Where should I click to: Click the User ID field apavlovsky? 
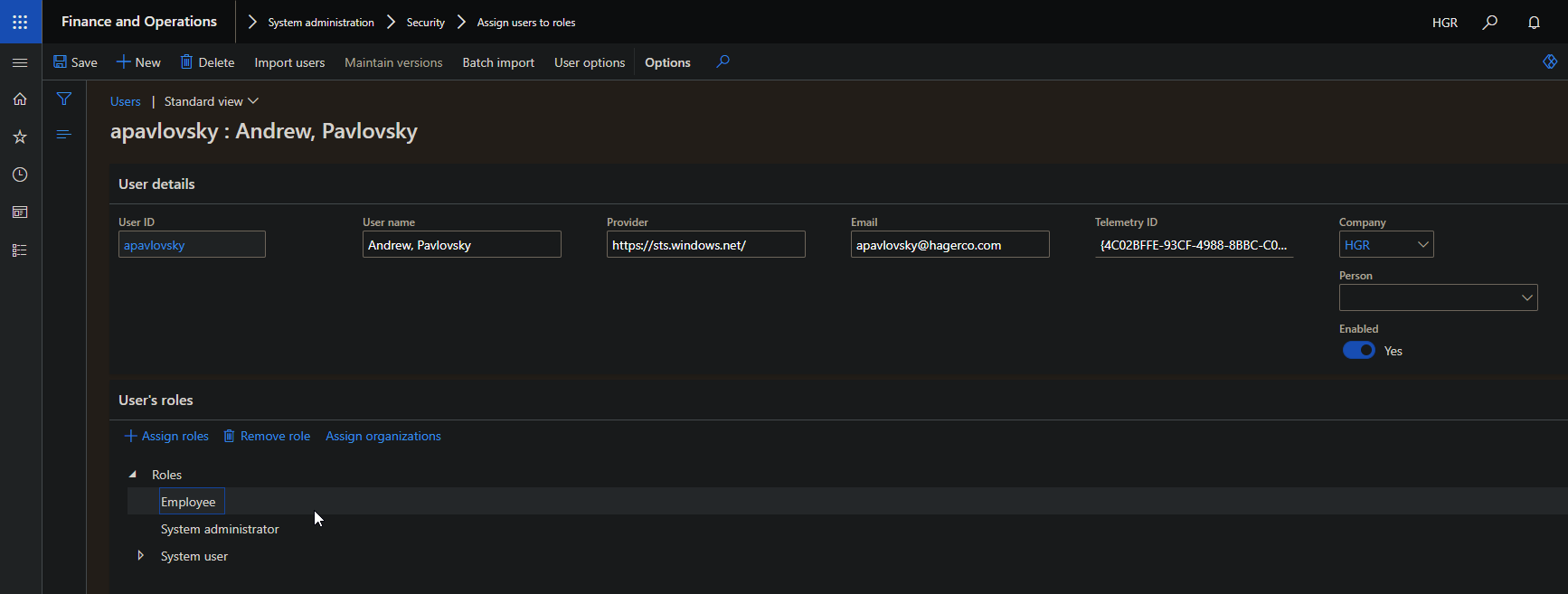click(x=192, y=244)
